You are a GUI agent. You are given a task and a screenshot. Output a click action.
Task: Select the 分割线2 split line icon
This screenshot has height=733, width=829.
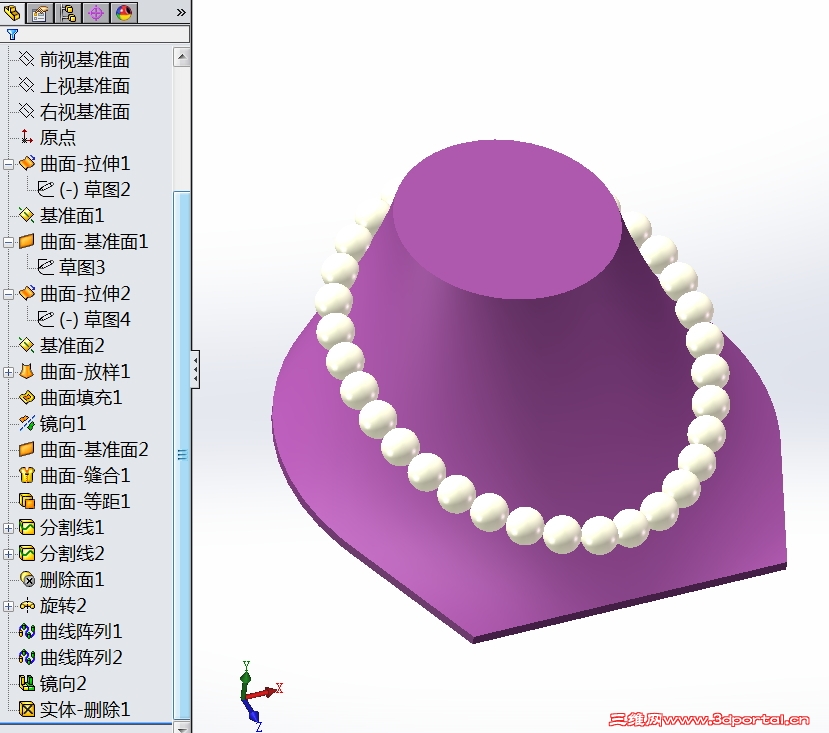tap(26, 553)
